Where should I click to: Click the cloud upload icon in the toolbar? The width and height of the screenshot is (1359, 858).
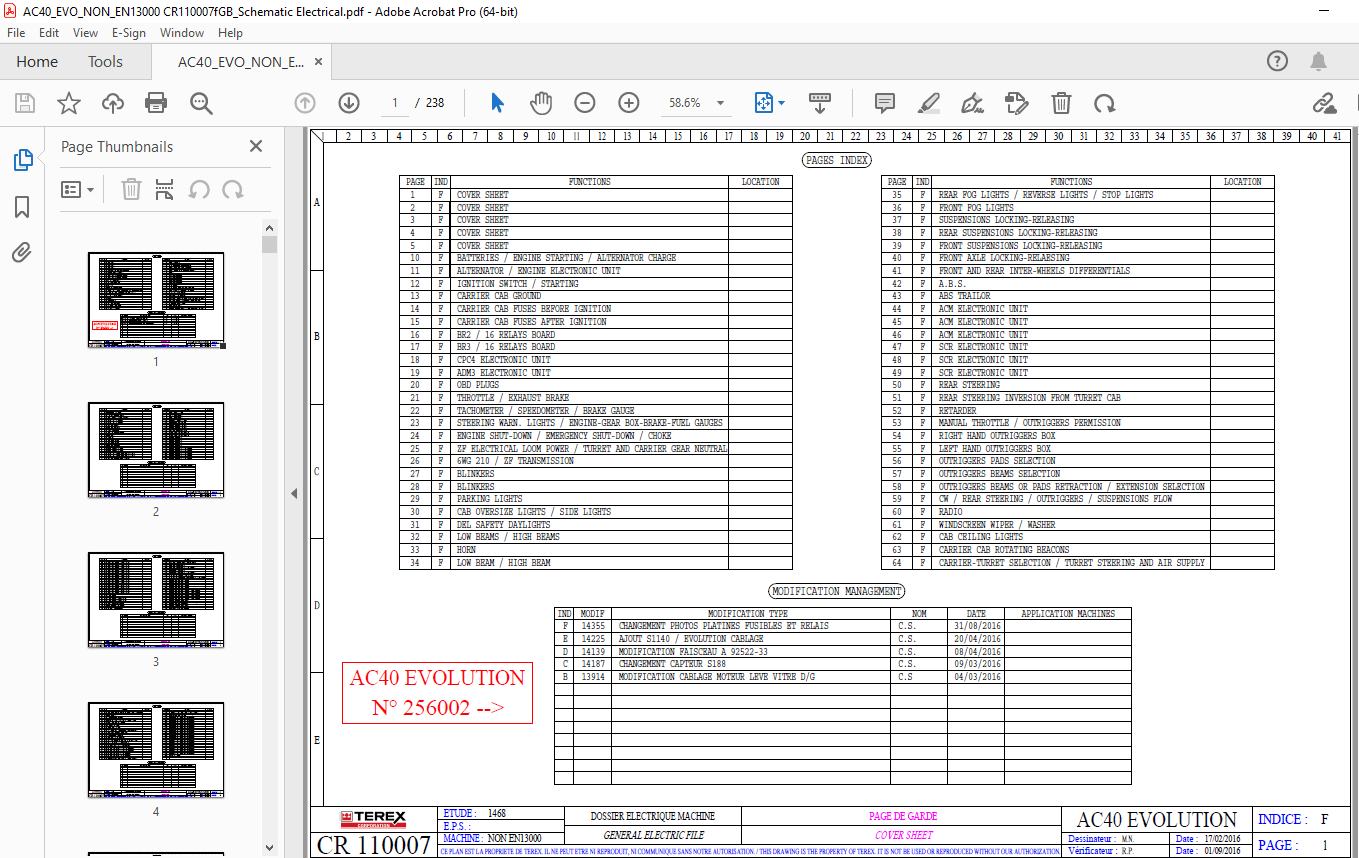point(112,103)
